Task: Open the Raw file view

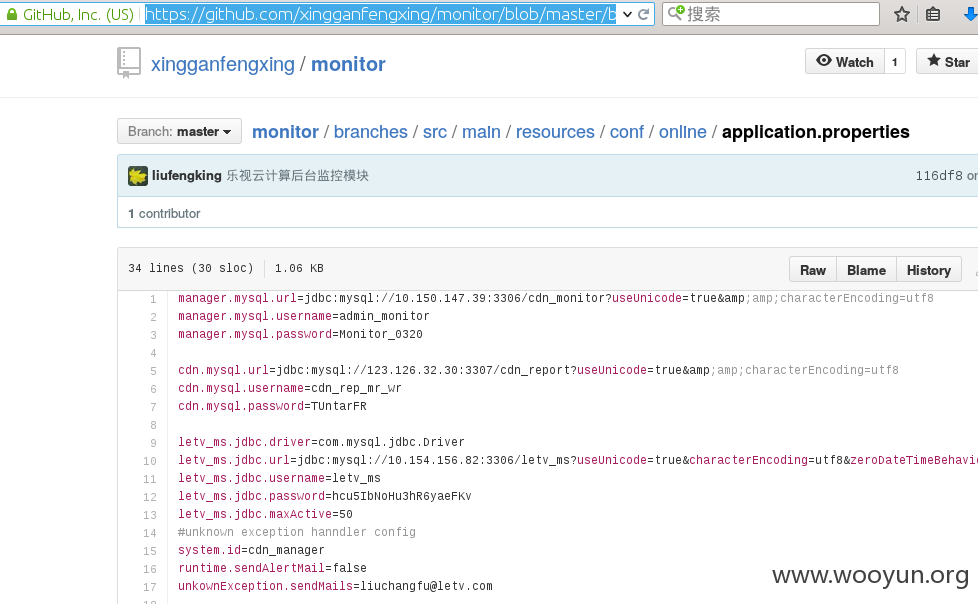Action: (x=813, y=270)
